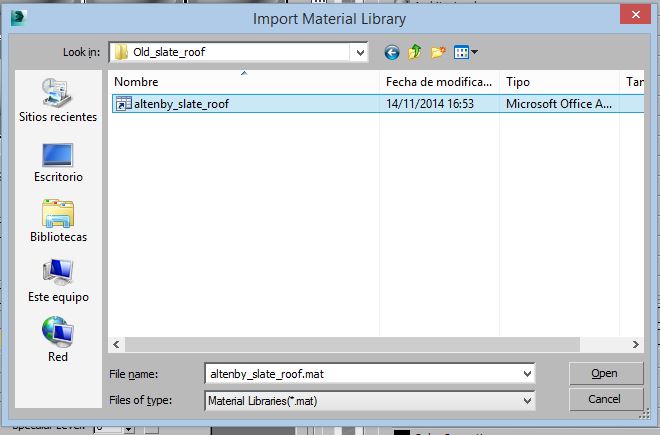Click the Cancel button
The image size is (660, 435).
604,399
